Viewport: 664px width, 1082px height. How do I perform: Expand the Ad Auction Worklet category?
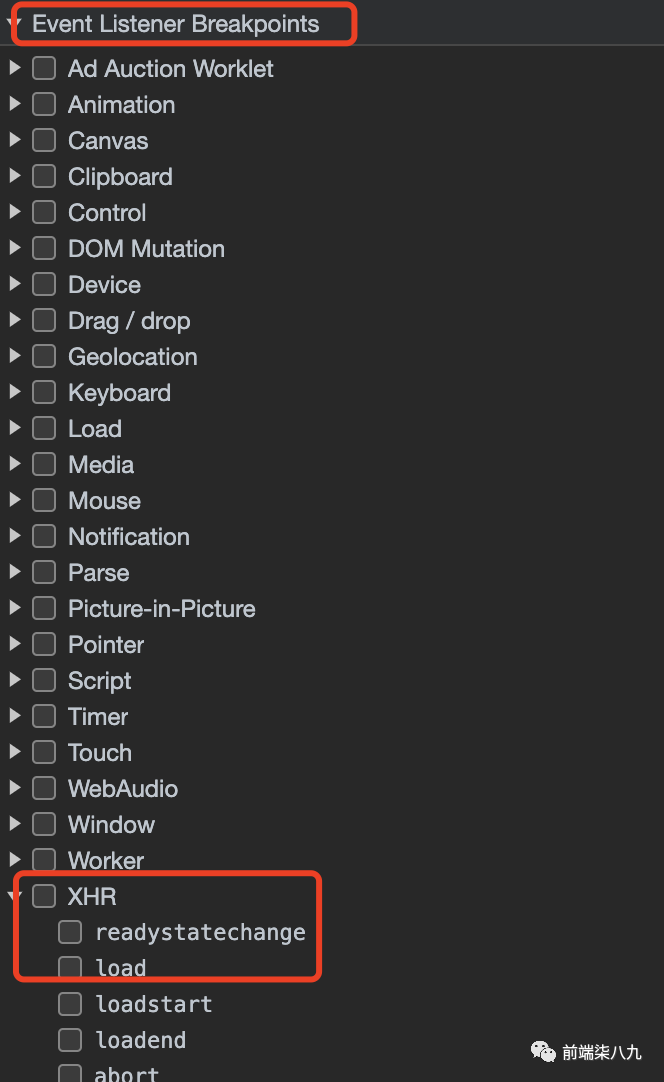click(14, 69)
